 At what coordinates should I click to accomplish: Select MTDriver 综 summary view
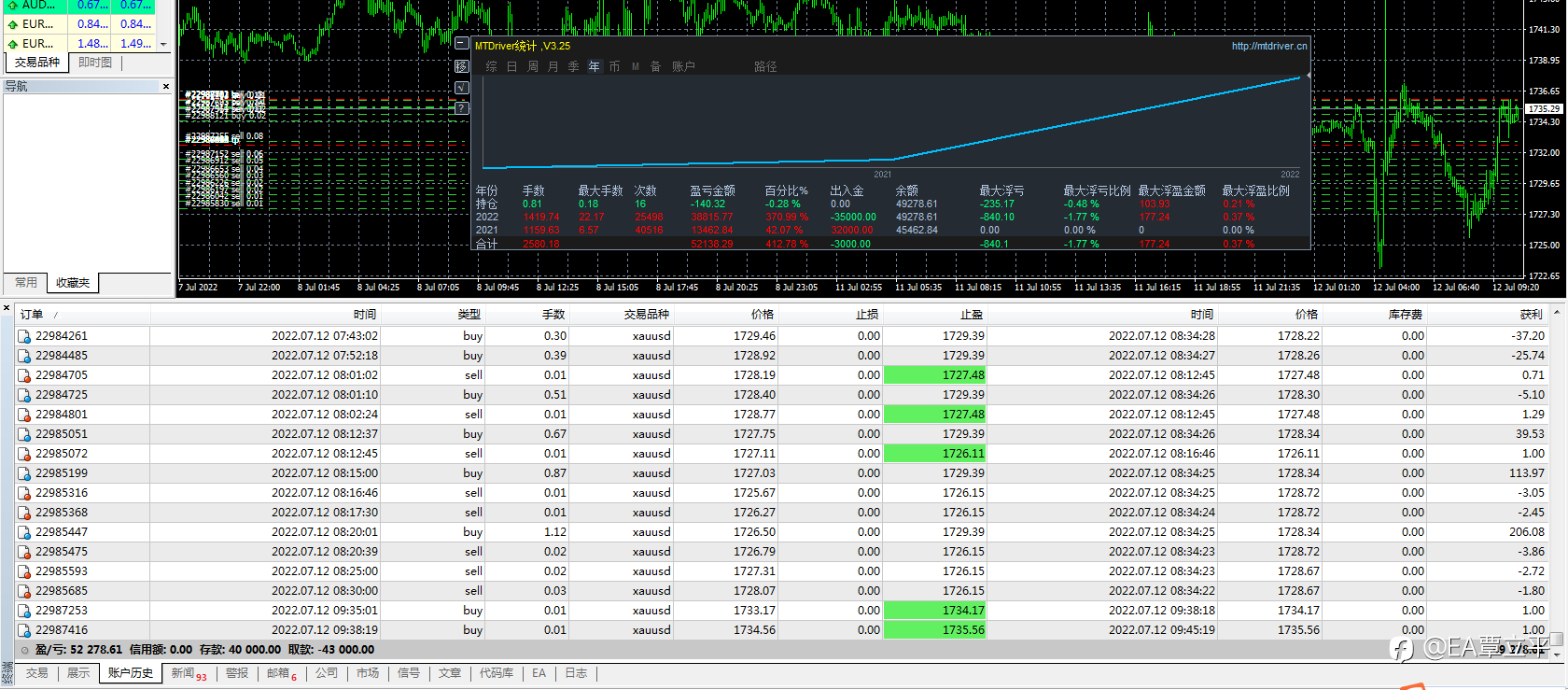492,67
